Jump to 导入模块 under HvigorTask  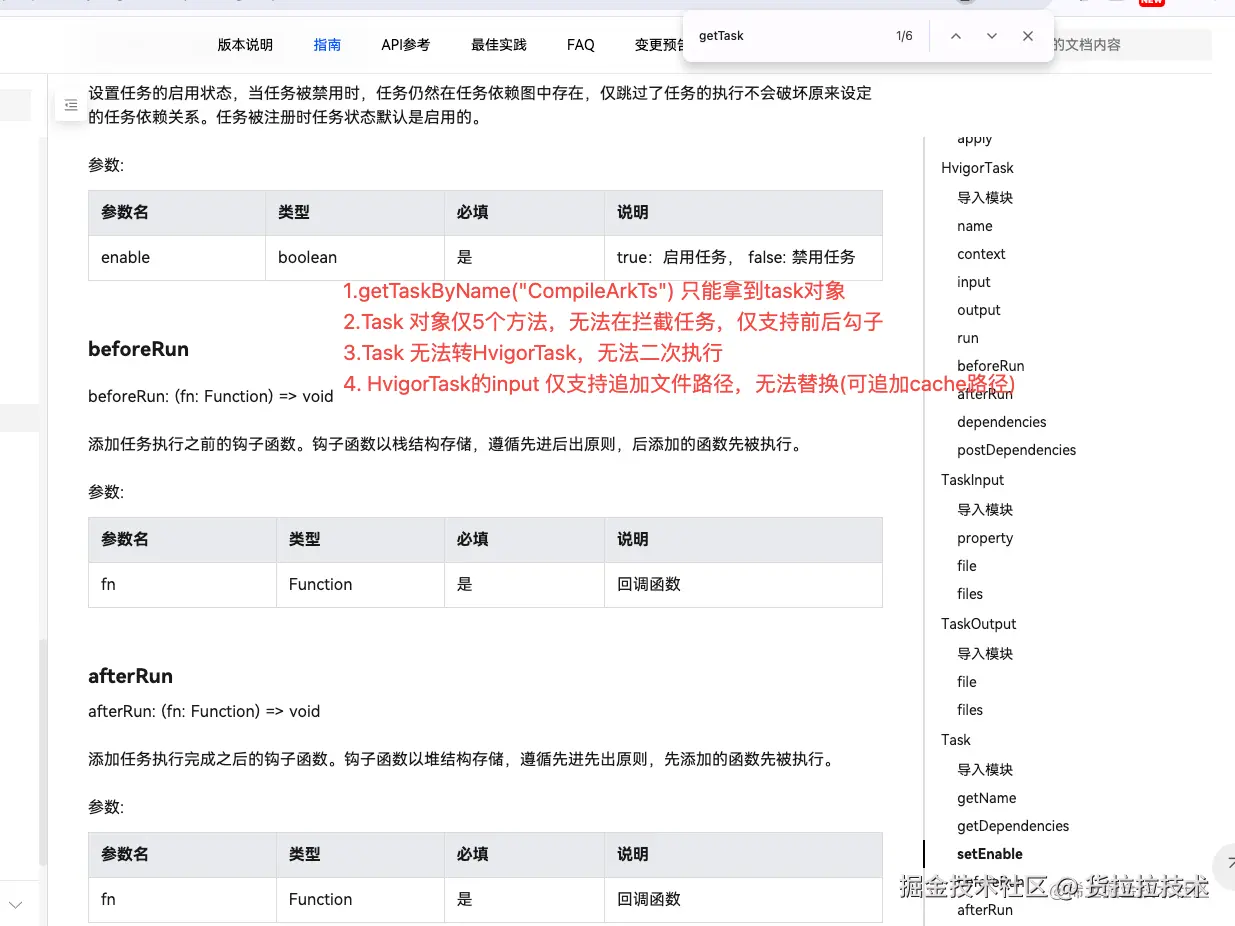pos(985,198)
